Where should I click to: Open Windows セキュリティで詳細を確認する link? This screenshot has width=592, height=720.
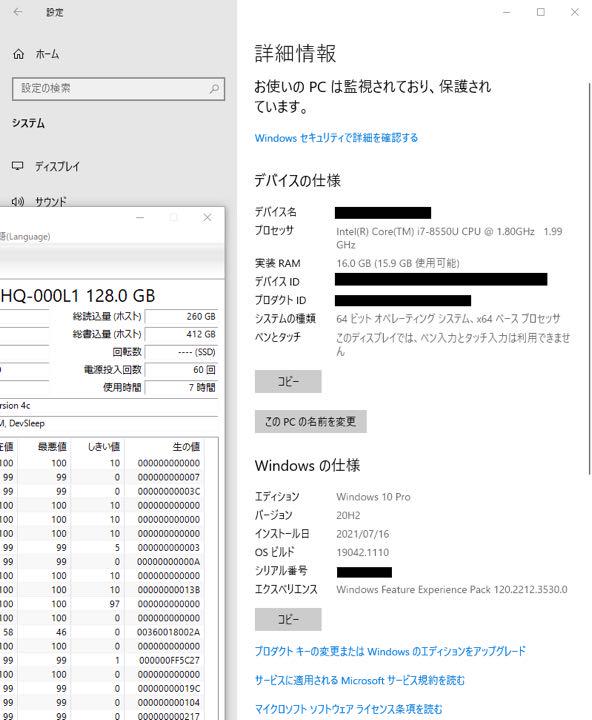coord(336,138)
